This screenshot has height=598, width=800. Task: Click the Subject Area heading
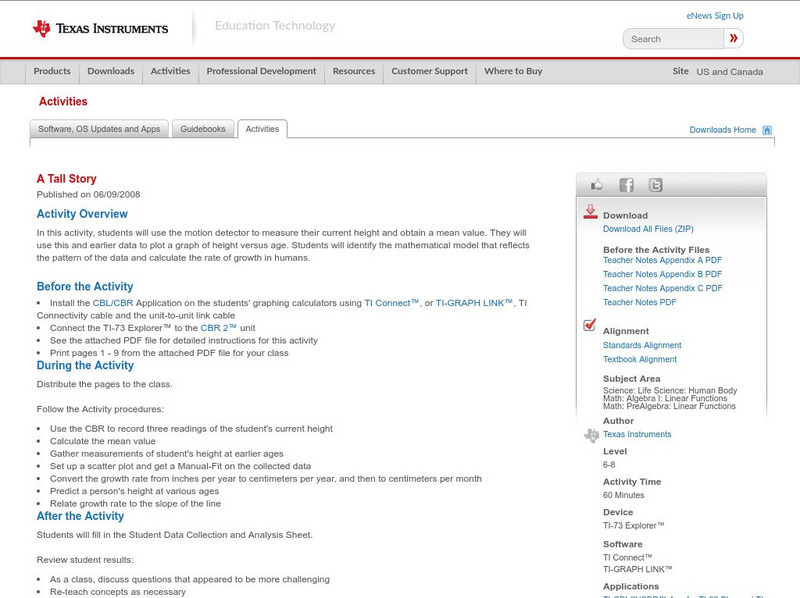pyautogui.click(x=632, y=379)
